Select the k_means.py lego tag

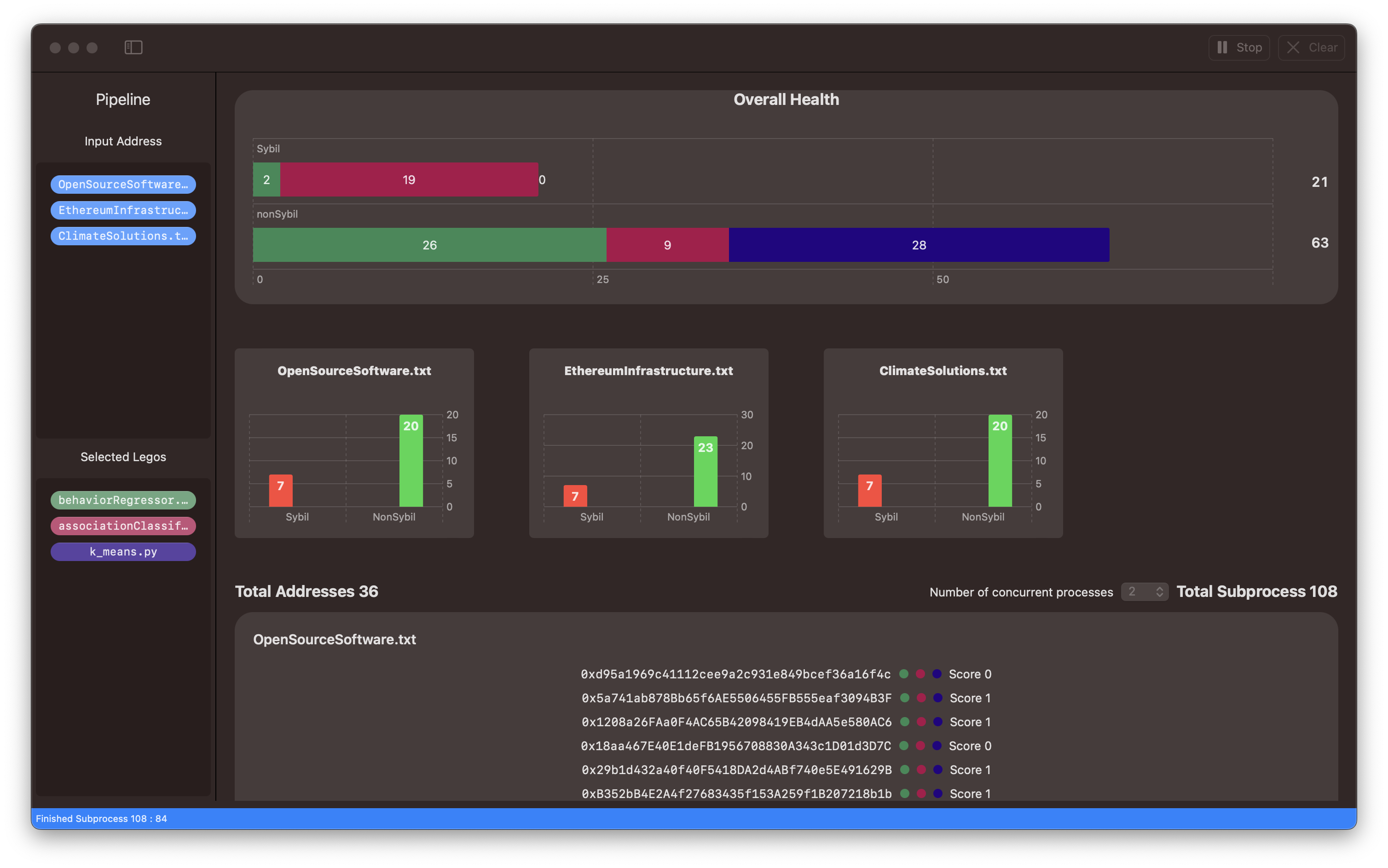point(123,552)
